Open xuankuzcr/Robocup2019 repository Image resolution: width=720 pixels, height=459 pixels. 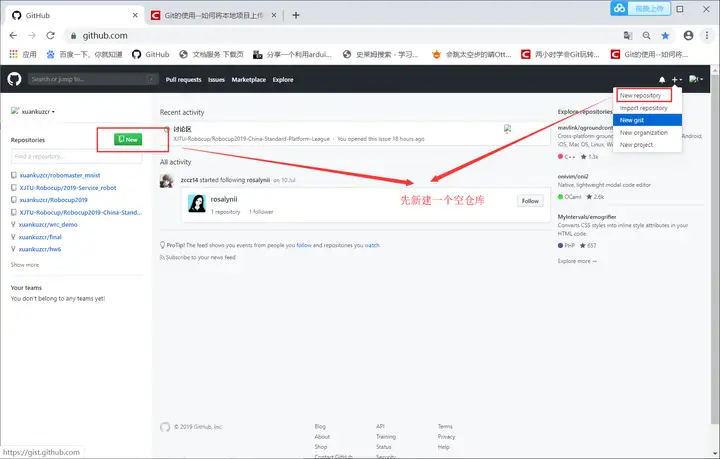(53, 200)
